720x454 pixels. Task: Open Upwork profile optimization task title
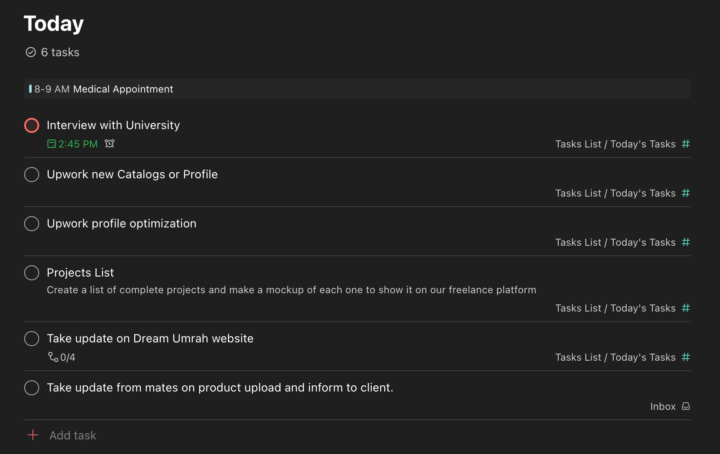[x=121, y=223]
